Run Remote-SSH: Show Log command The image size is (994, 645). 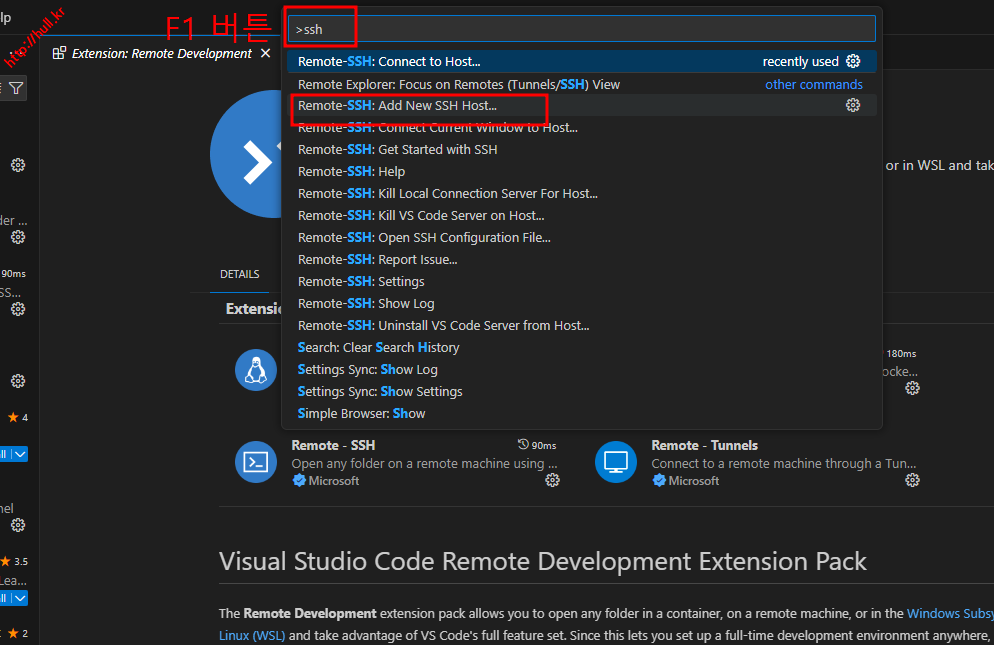(366, 304)
